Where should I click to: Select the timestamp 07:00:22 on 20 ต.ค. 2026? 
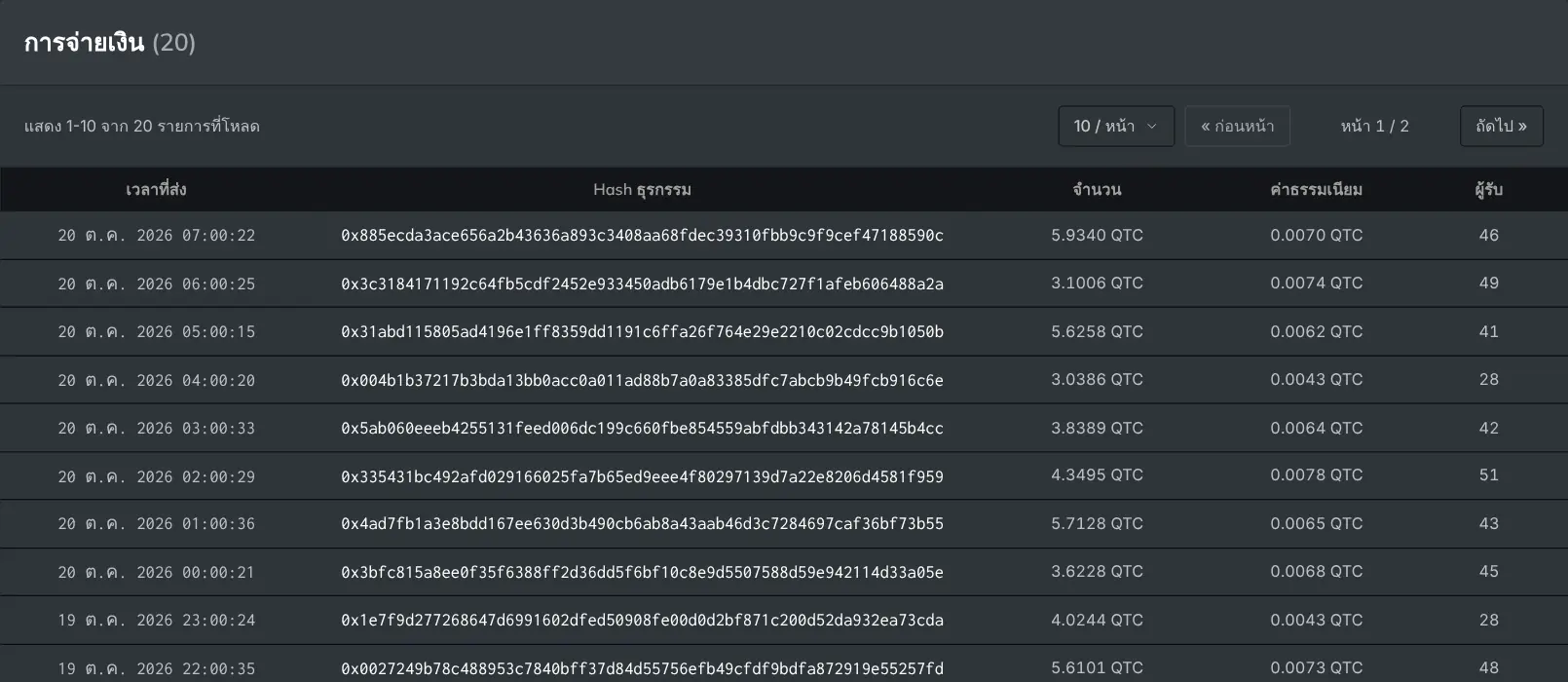156,236
